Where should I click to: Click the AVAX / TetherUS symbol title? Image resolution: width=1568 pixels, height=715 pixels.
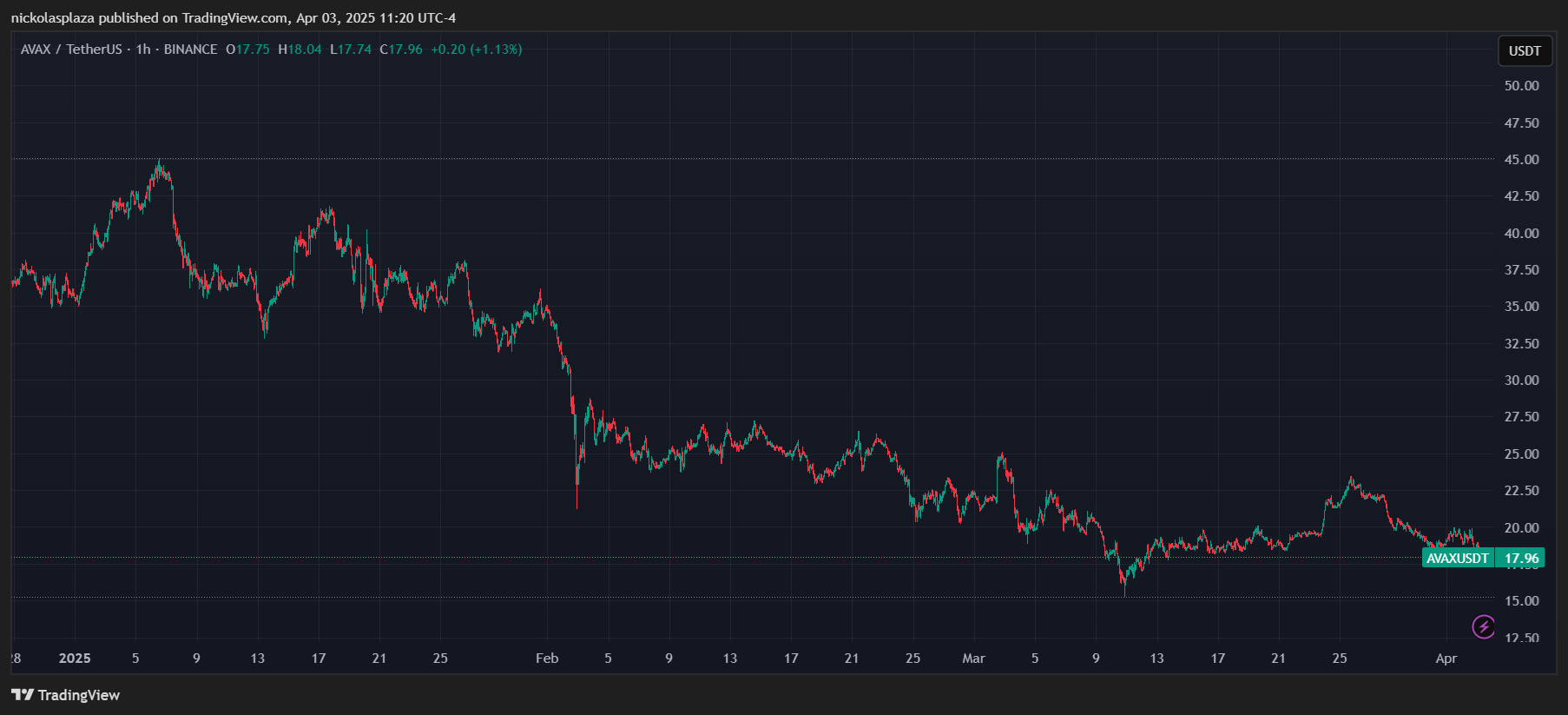coord(71,50)
